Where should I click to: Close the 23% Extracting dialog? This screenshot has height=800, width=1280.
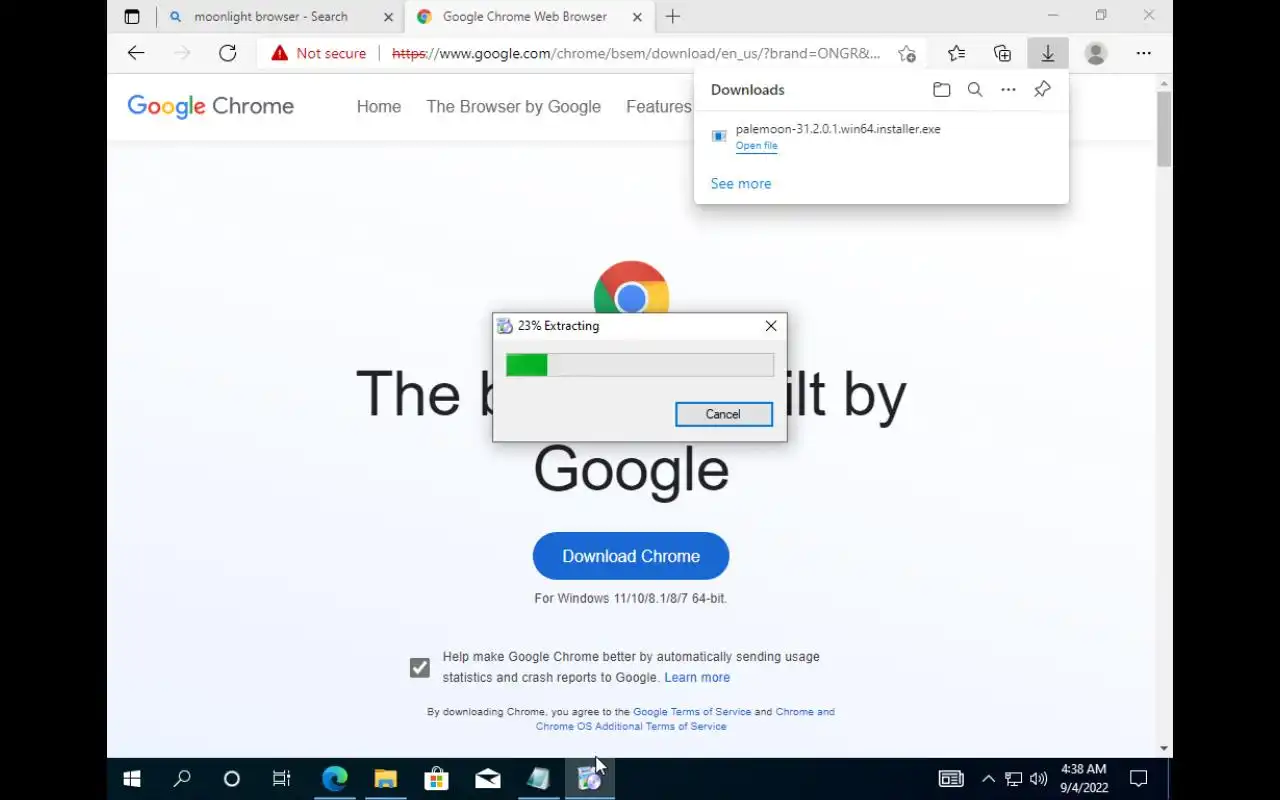(x=771, y=326)
